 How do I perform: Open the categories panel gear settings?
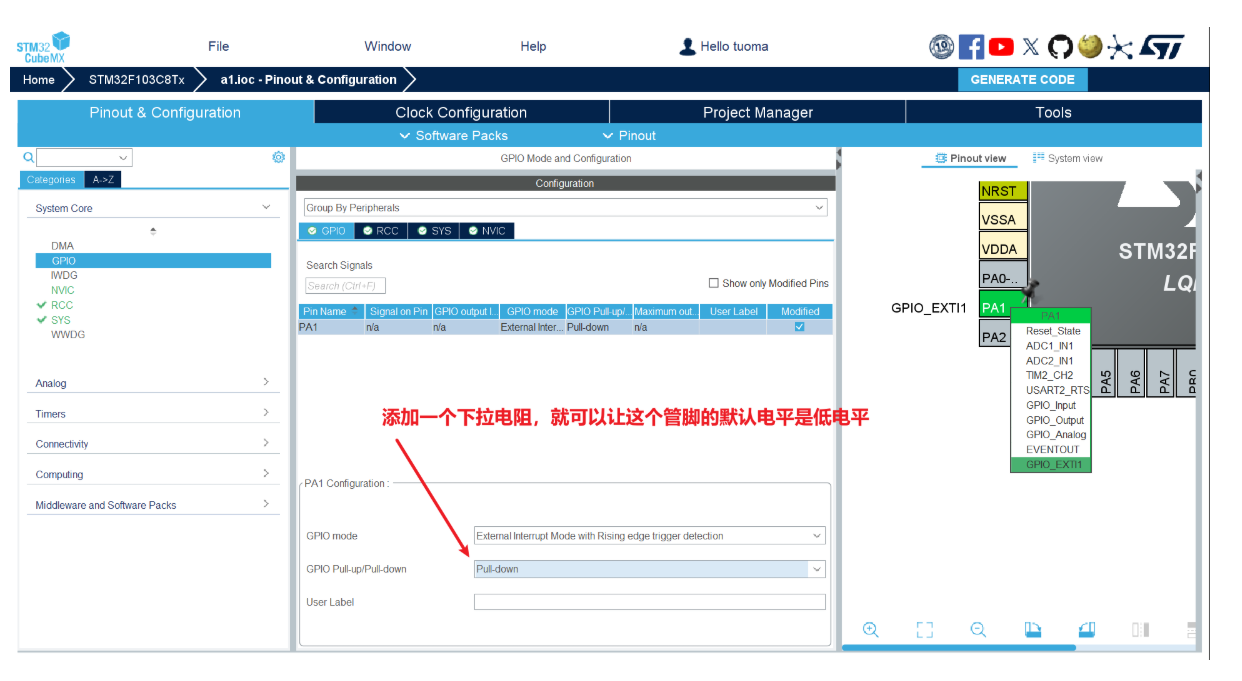coord(279,157)
